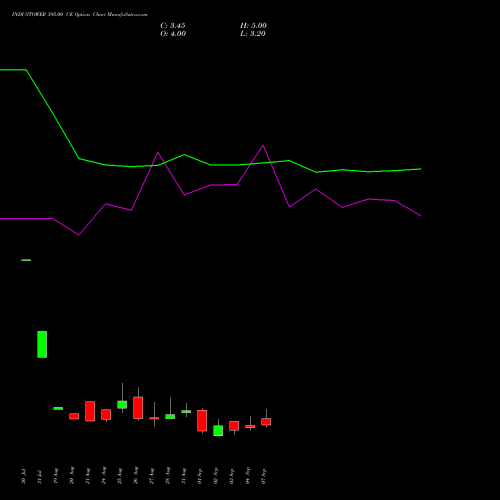500x500 pixels.
Task: Click the red candle above 01 Sep
Action: pyautogui.click(x=202, y=420)
